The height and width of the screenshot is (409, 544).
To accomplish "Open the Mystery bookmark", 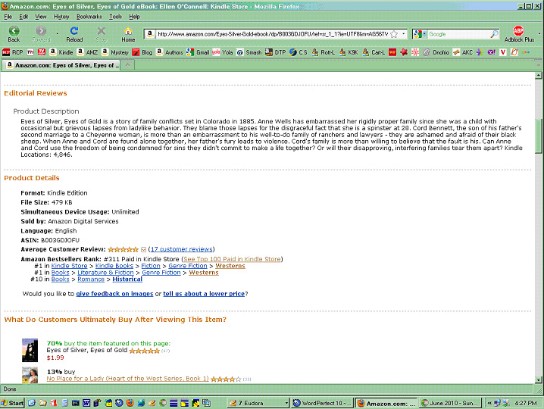I will 115,52.
